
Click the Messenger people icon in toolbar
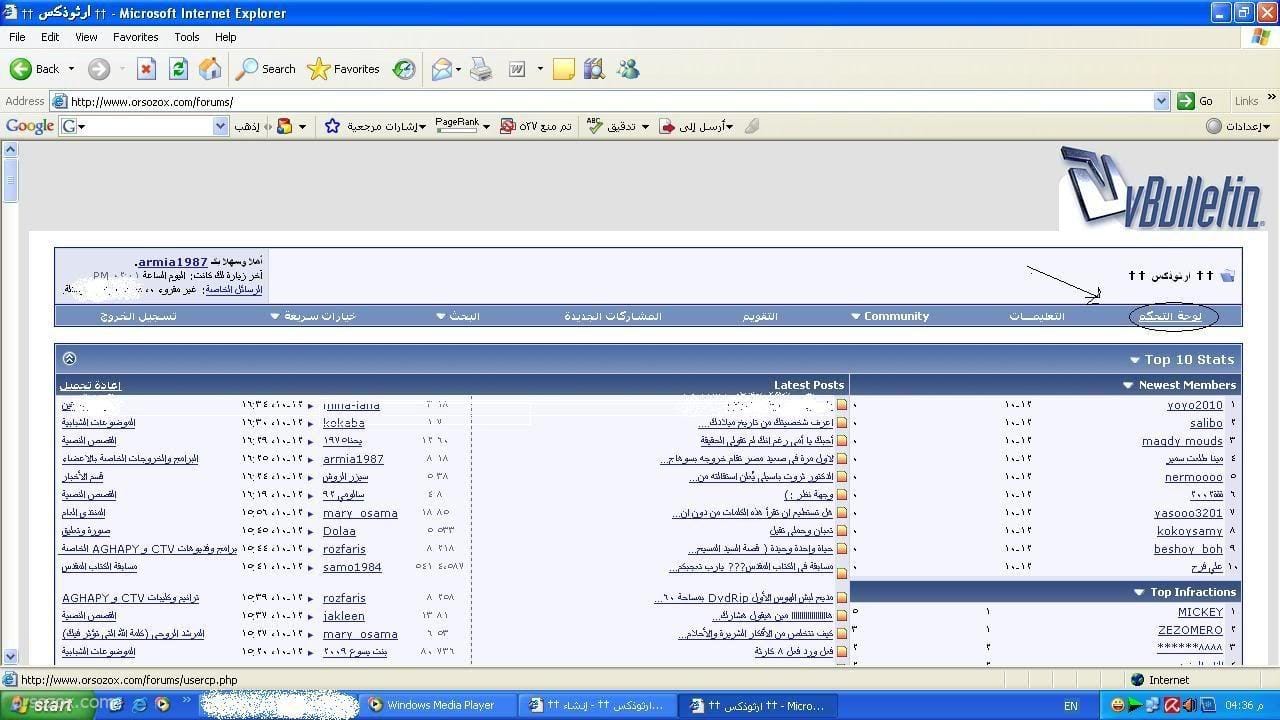pos(628,69)
